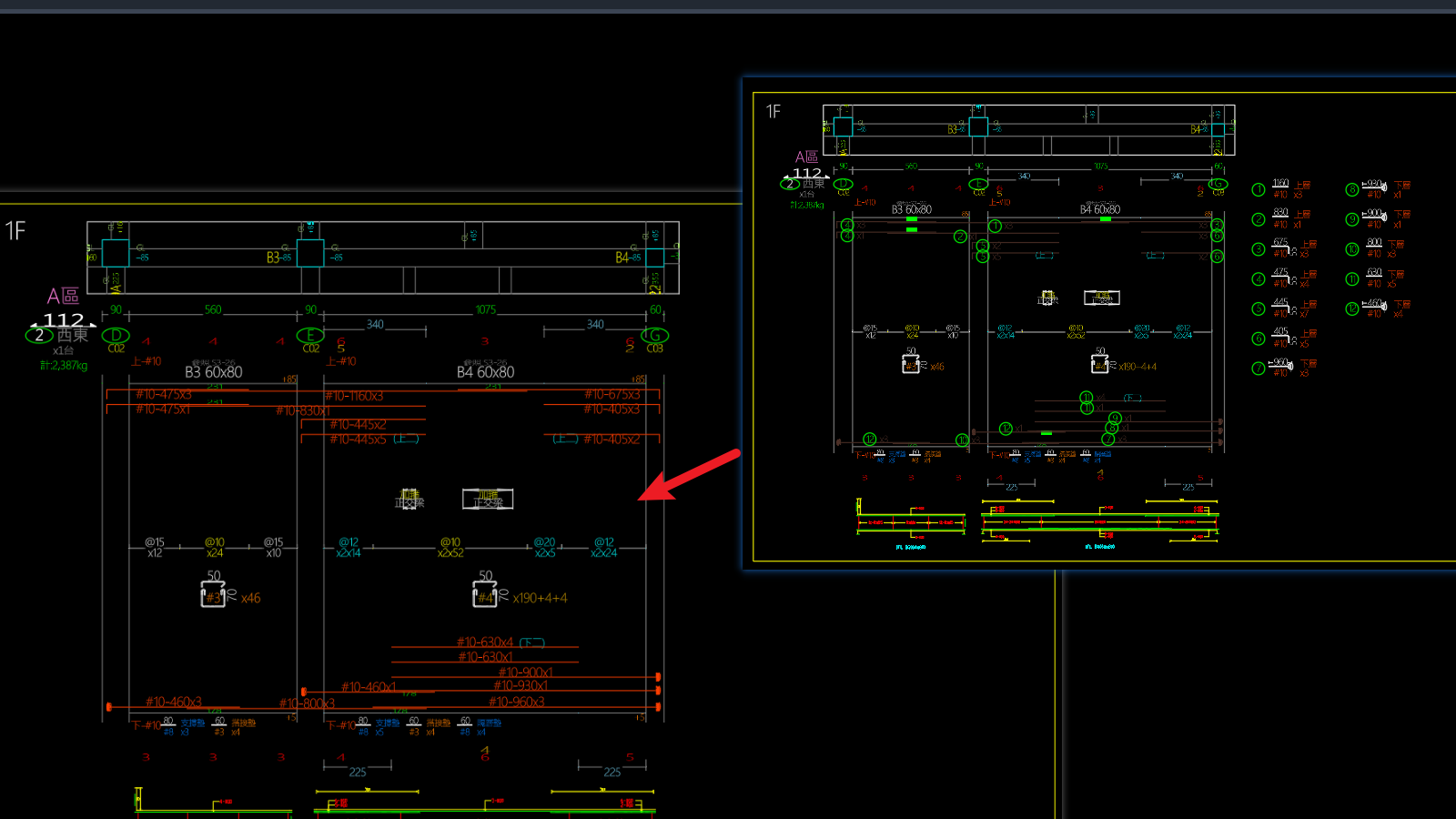The image size is (1456, 819).
Task: Click the 800 length in the rebar legend
Action: point(1374,243)
